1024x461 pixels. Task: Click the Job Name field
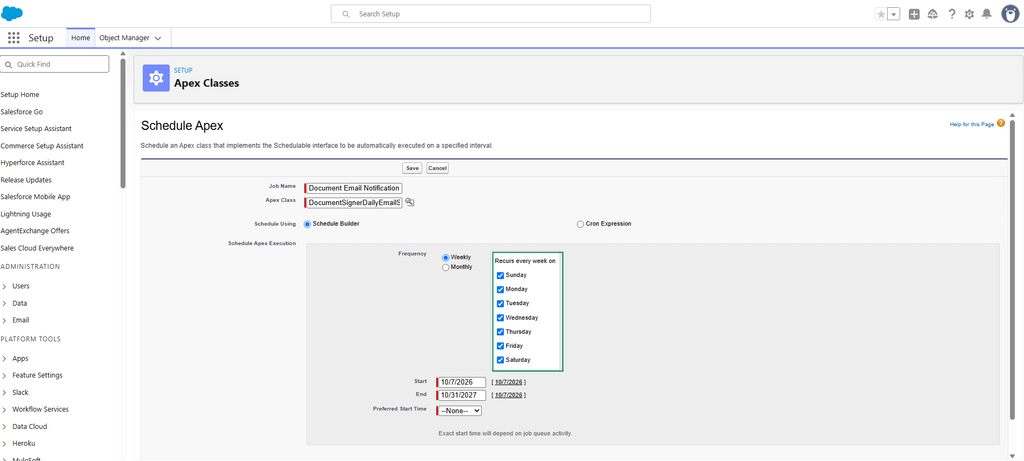coord(353,188)
